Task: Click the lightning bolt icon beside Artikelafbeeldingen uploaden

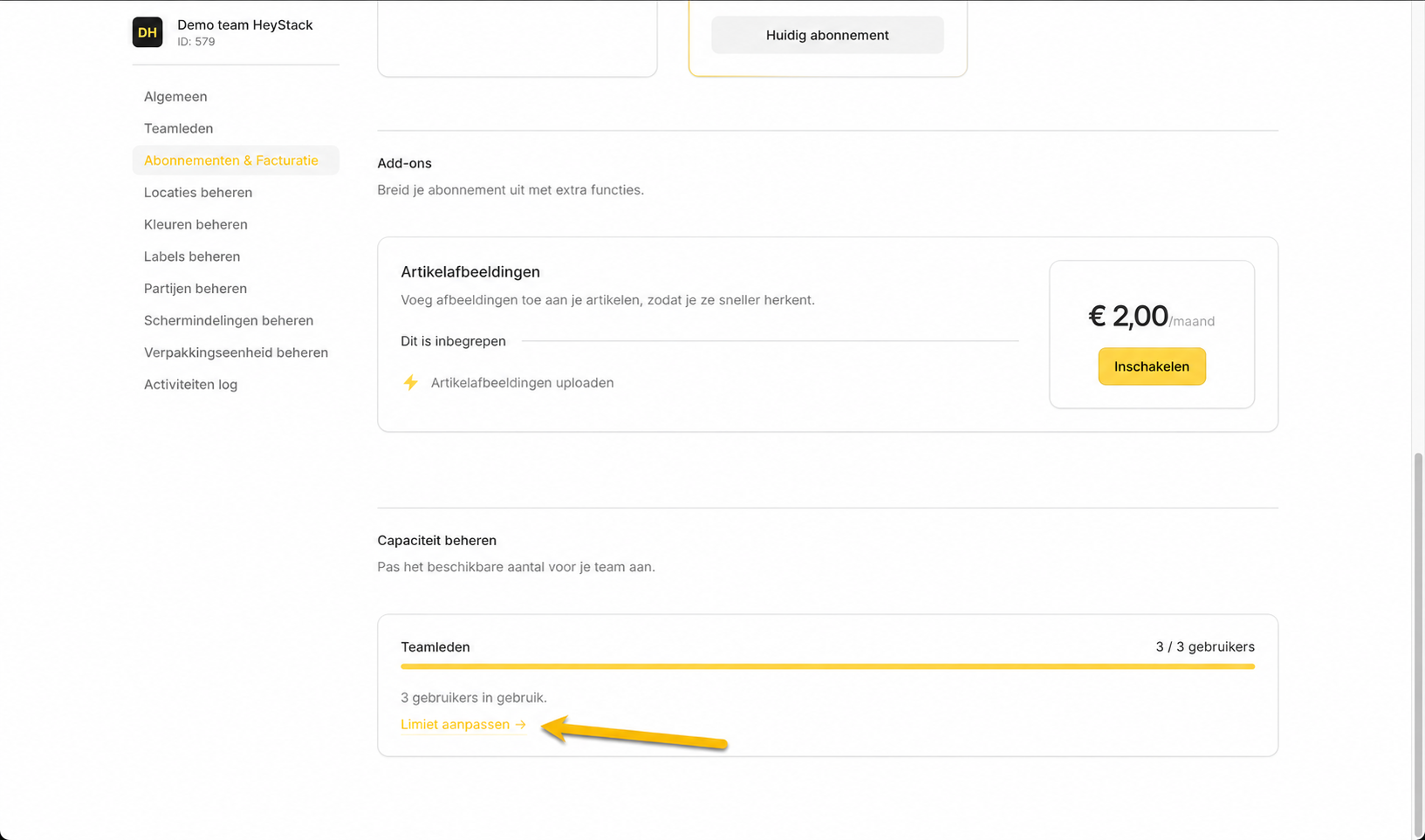Action: [410, 383]
